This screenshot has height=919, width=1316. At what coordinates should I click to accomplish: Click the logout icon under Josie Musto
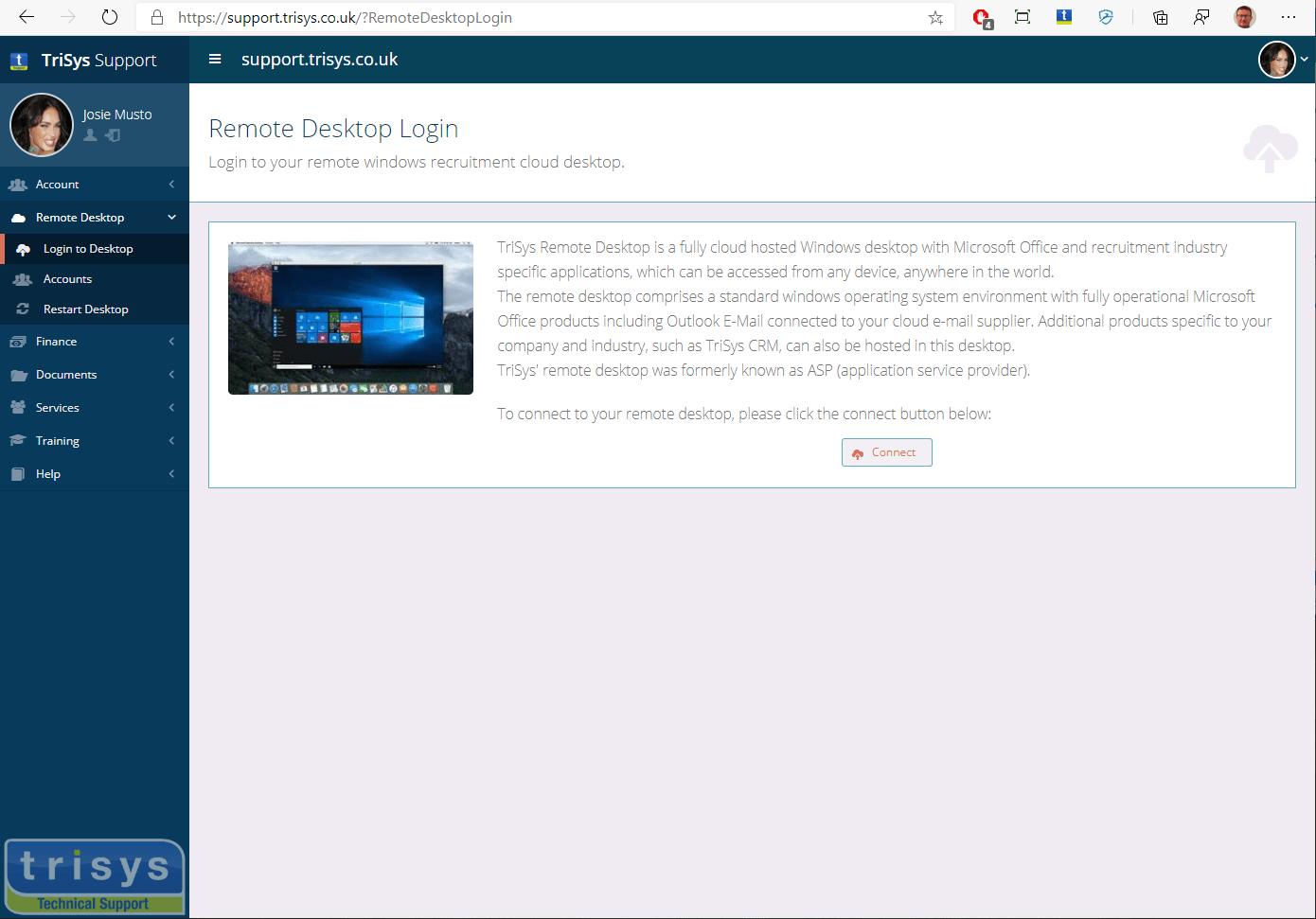point(113,135)
